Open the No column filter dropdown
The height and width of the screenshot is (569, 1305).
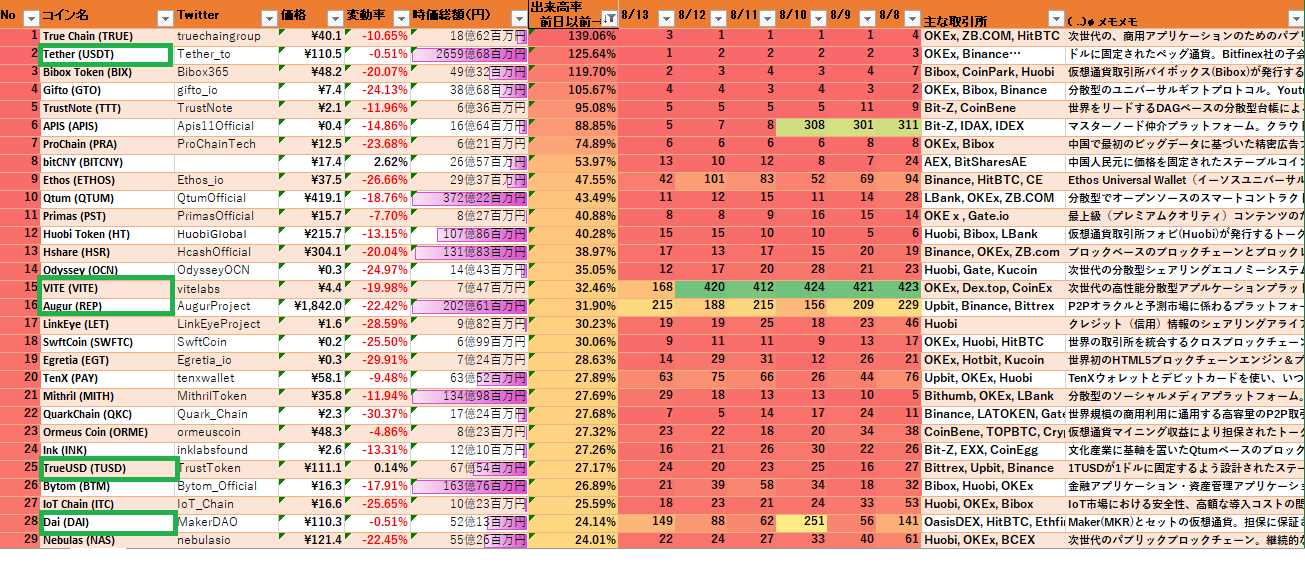[30, 18]
